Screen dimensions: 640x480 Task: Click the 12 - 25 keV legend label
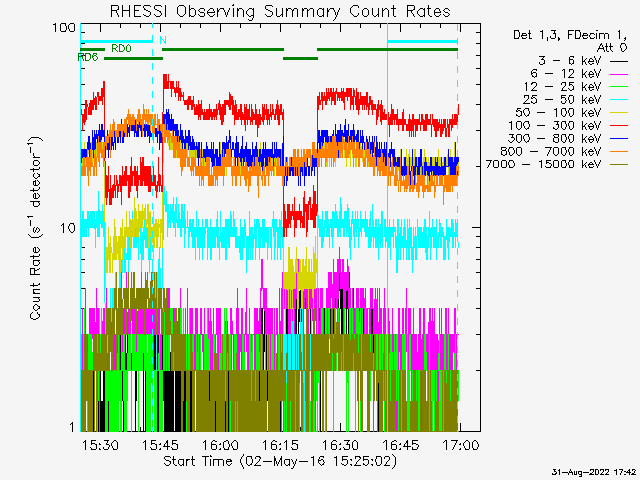point(562,87)
